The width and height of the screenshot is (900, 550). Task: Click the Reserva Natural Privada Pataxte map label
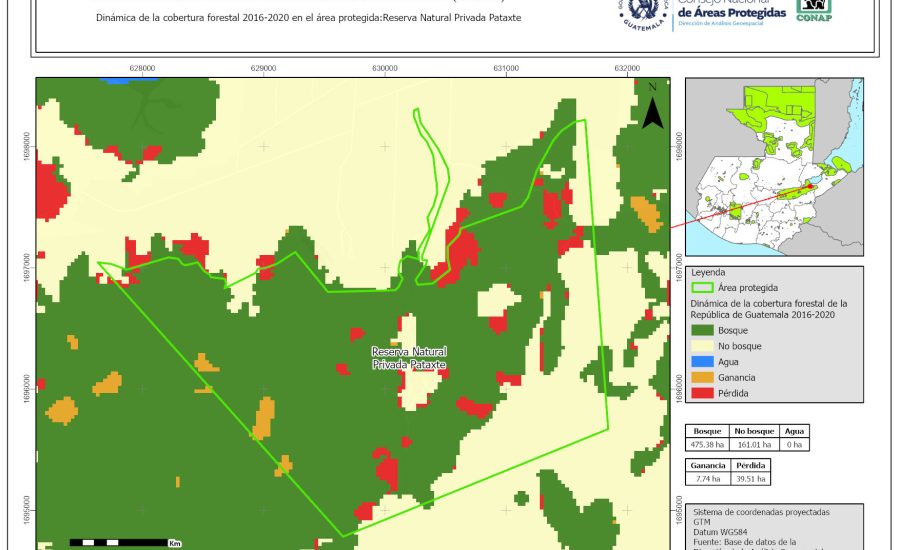(x=408, y=359)
